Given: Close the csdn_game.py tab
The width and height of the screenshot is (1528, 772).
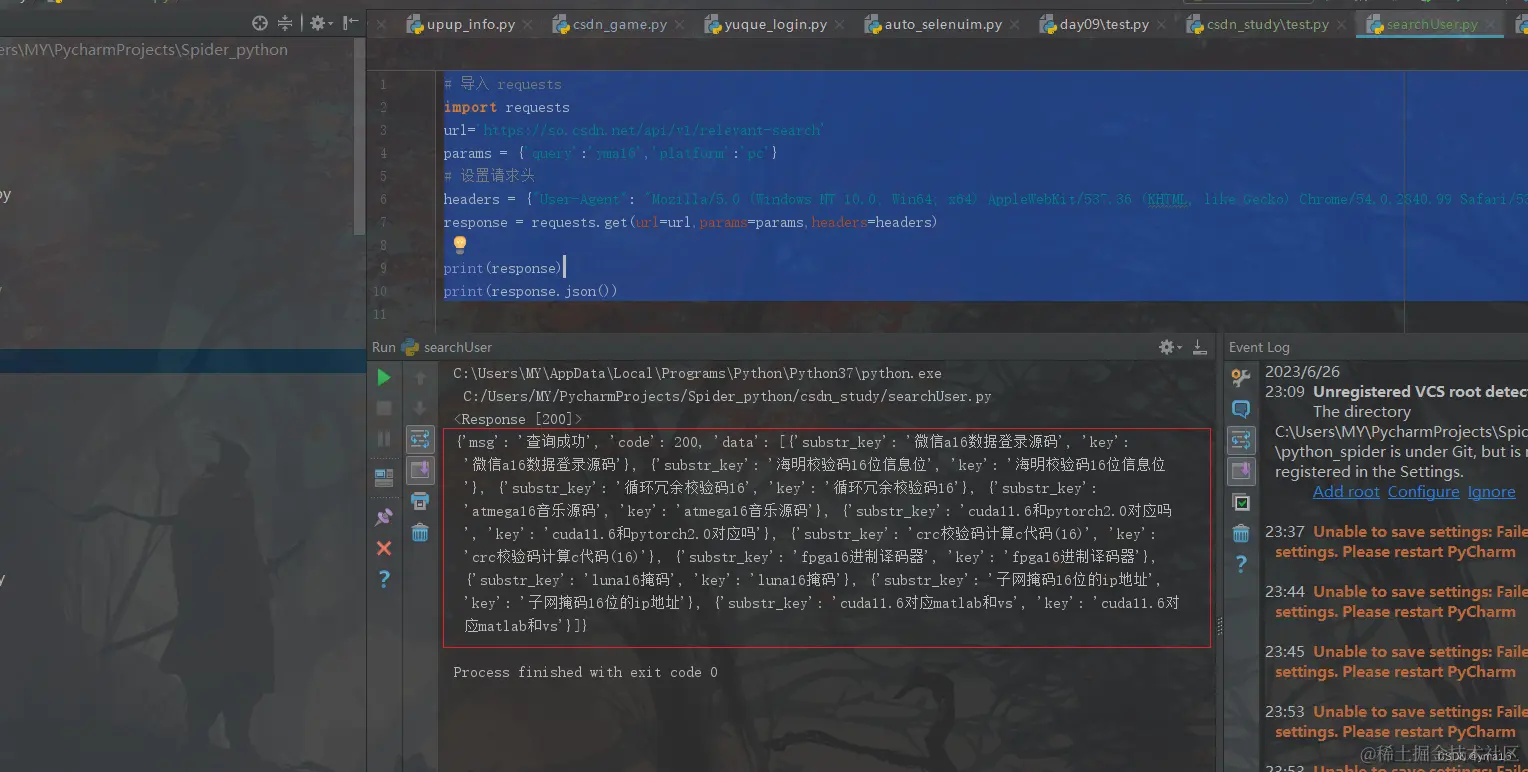Looking at the screenshot, I should (x=681, y=25).
